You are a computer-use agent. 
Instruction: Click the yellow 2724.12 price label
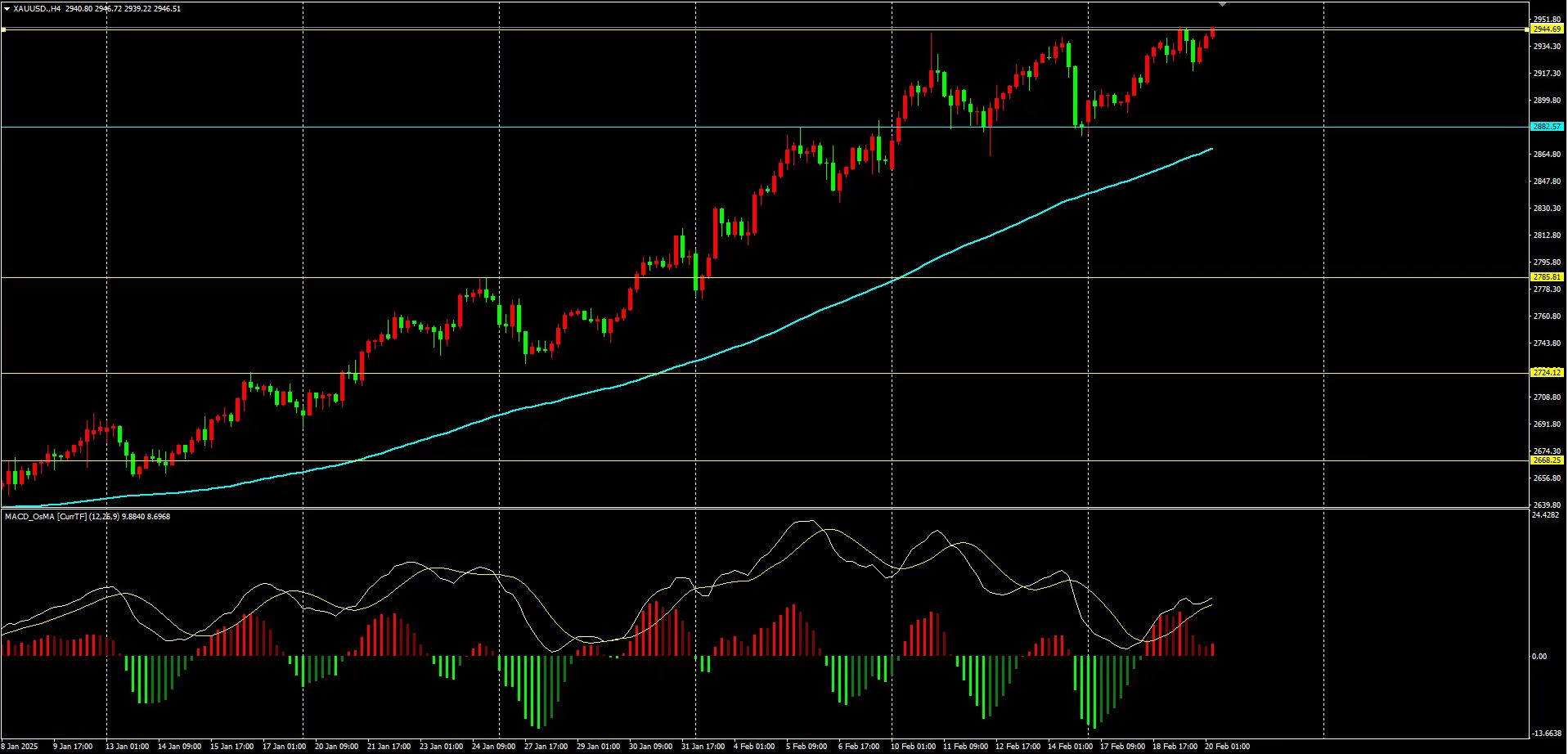1547,373
